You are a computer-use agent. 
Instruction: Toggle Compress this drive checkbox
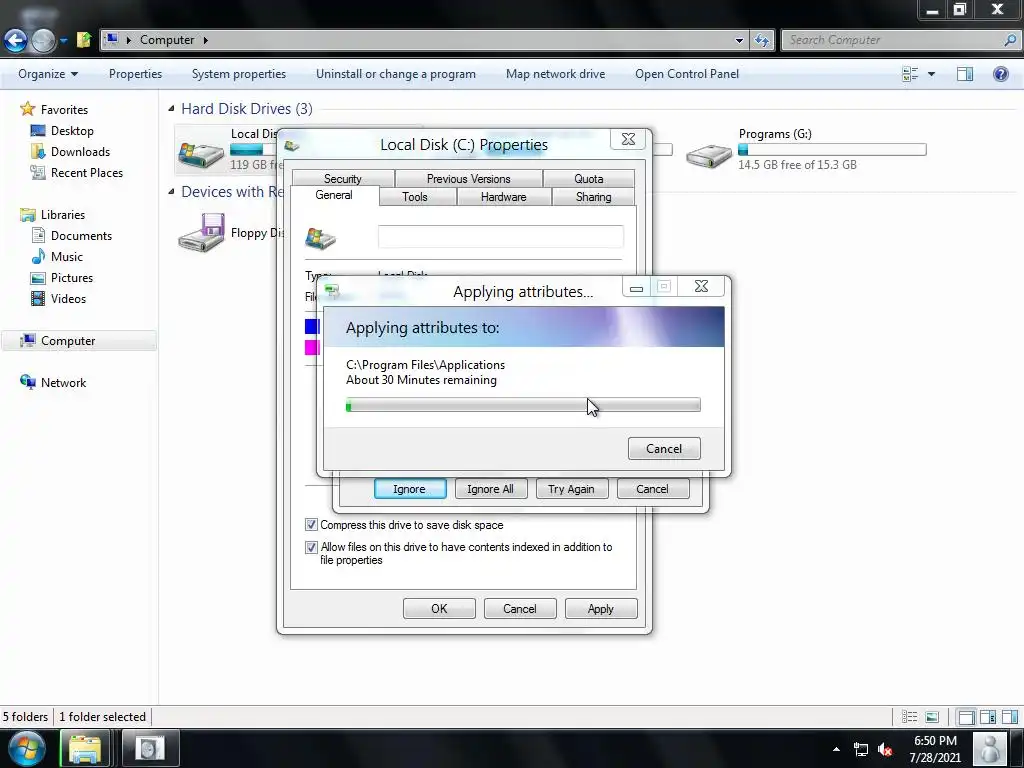click(312, 524)
